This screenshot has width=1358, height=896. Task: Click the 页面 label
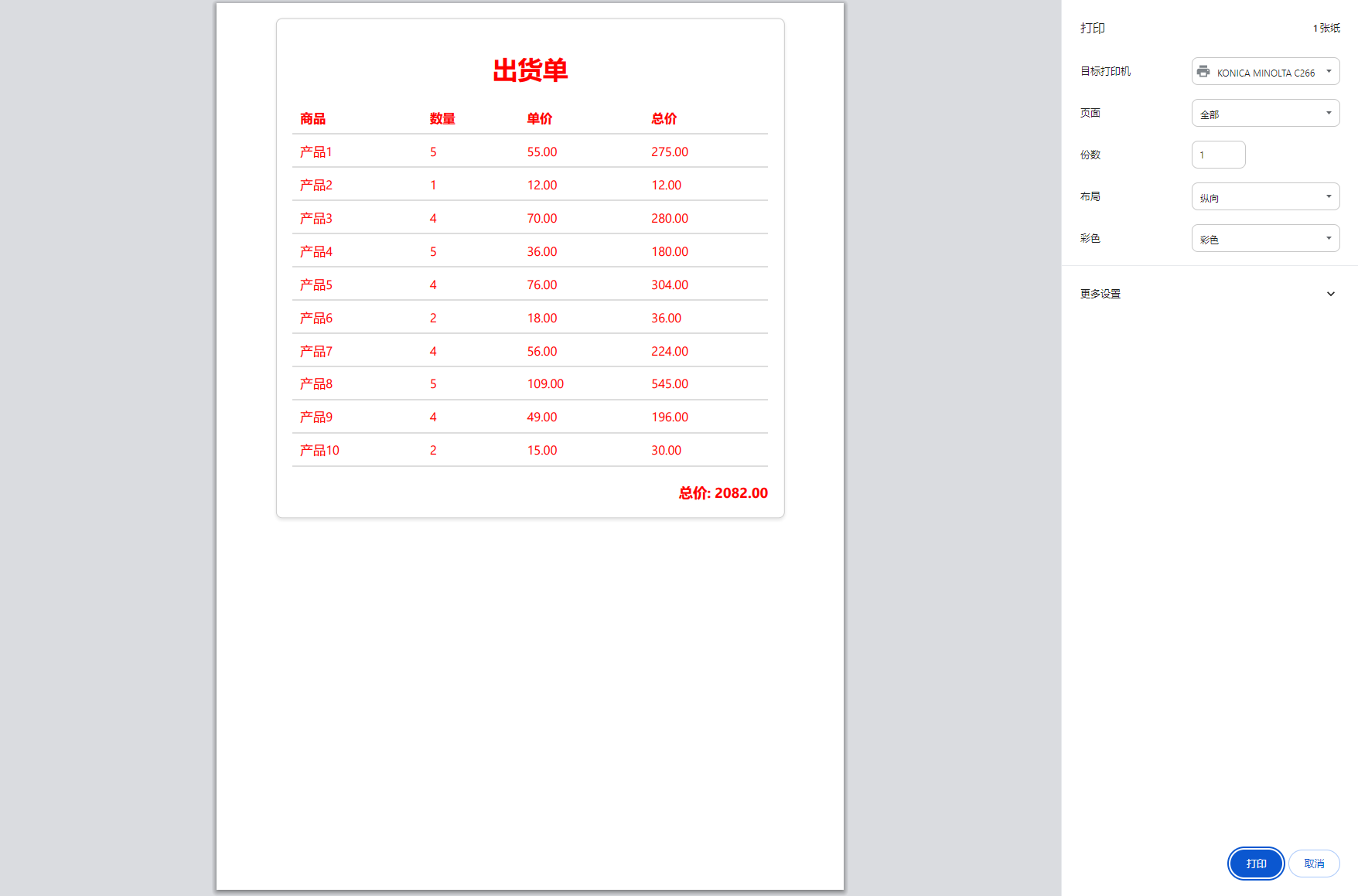(x=1090, y=113)
